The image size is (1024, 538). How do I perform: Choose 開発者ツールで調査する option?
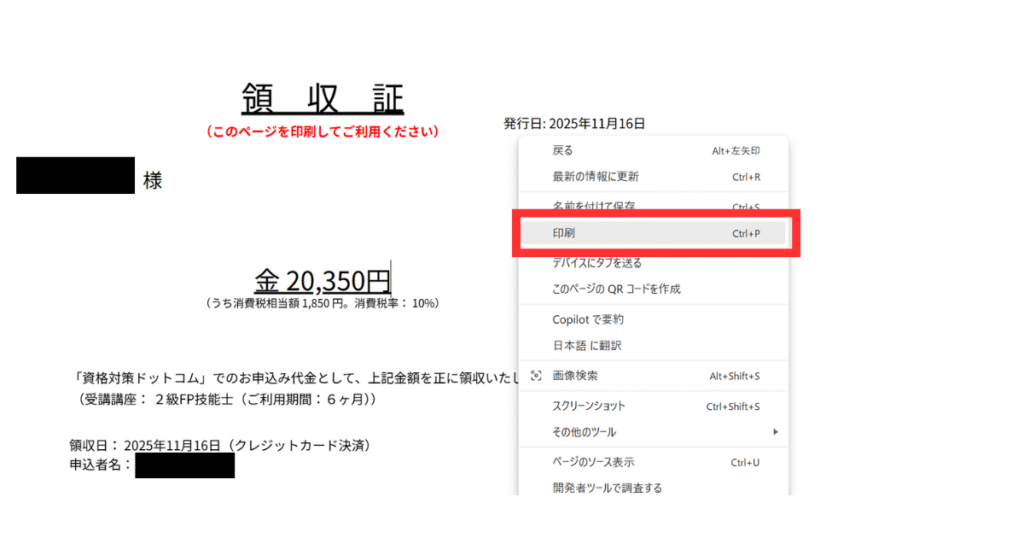[607, 488]
